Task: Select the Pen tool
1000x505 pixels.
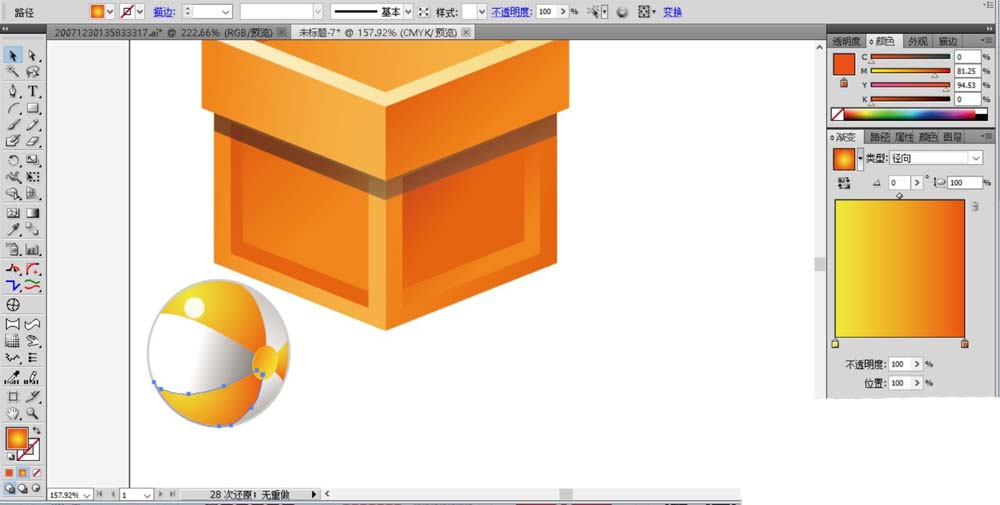Action: point(13,91)
